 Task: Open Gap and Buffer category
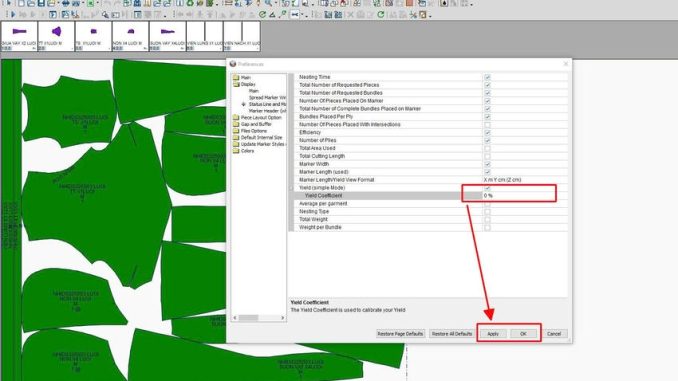(256, 124)
